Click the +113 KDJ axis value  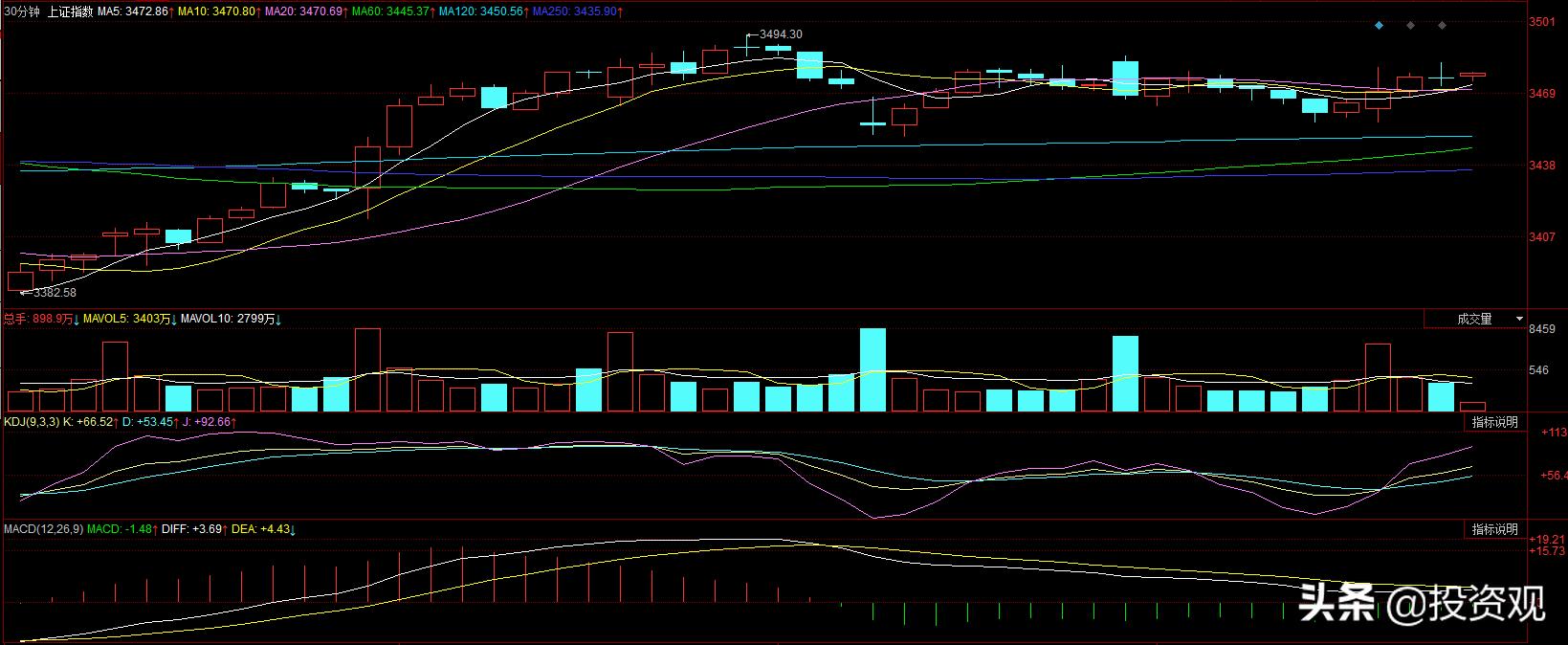click(x=1553, y=433)
